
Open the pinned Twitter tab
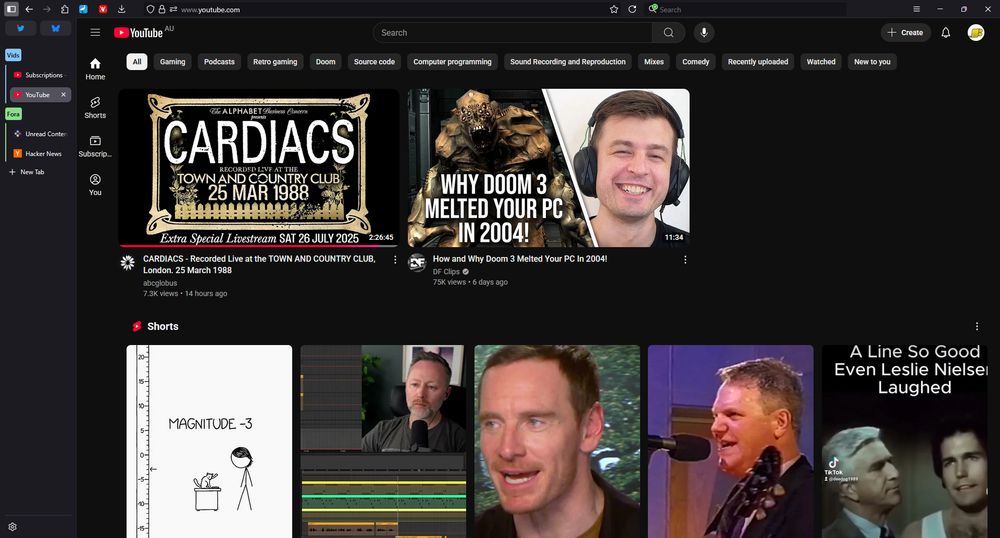[20, 29]
